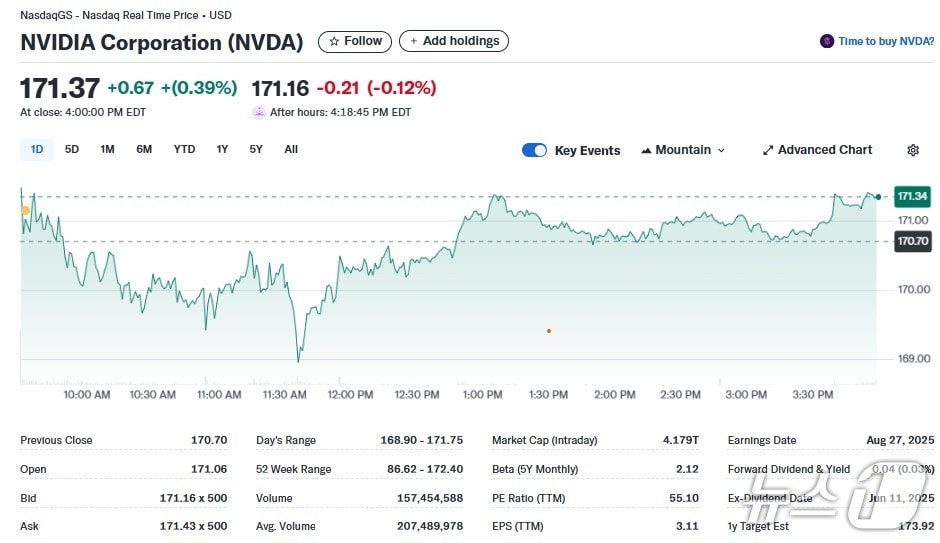Viewport: 940px width, 543px height.
Task: Click the orange event dot on chart
Action: pos(548,330)
